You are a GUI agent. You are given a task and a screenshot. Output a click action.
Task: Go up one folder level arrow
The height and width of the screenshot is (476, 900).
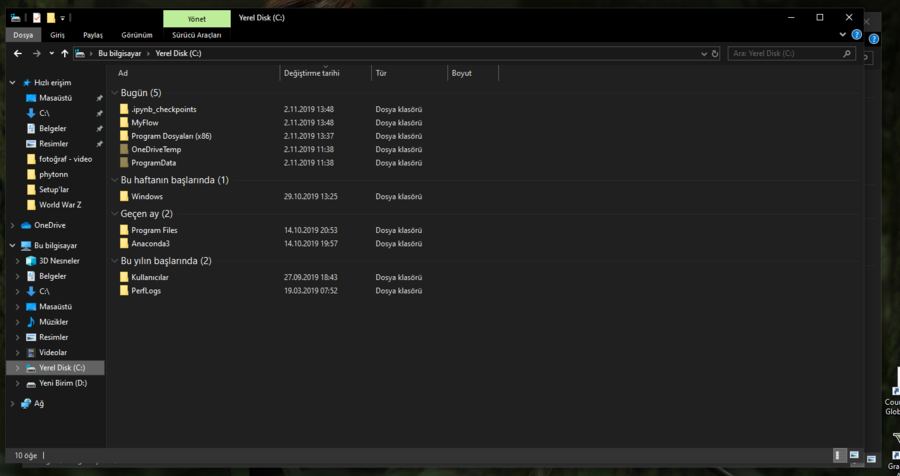(x=64, y=53)
